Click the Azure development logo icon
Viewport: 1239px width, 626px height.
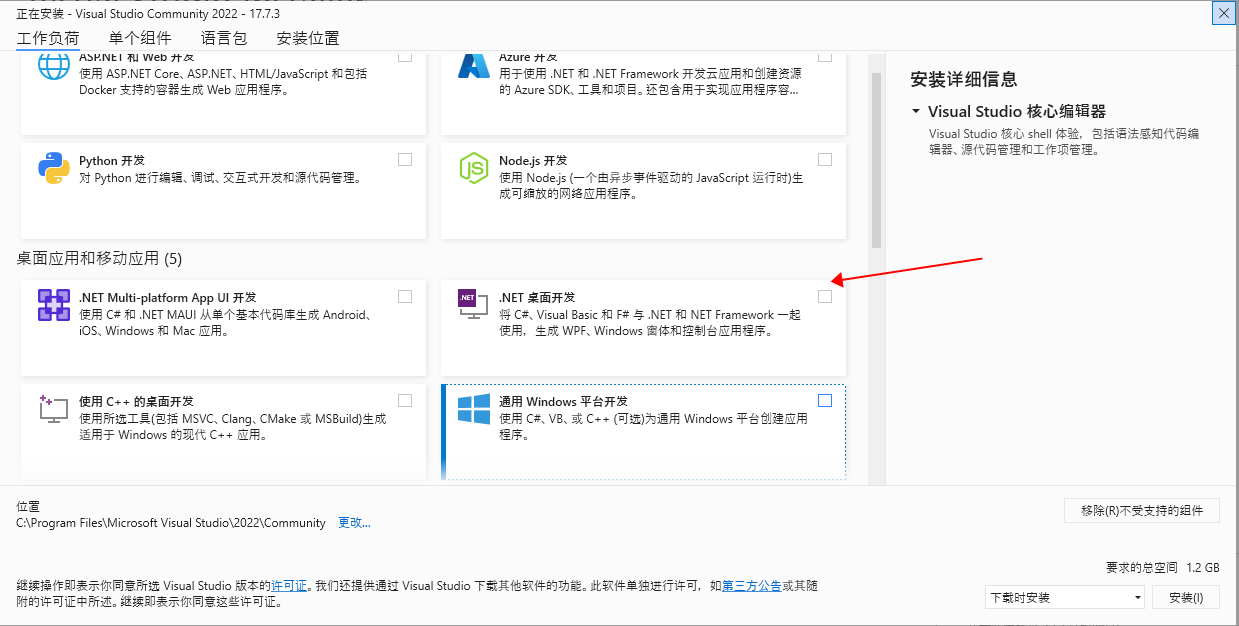472,66
